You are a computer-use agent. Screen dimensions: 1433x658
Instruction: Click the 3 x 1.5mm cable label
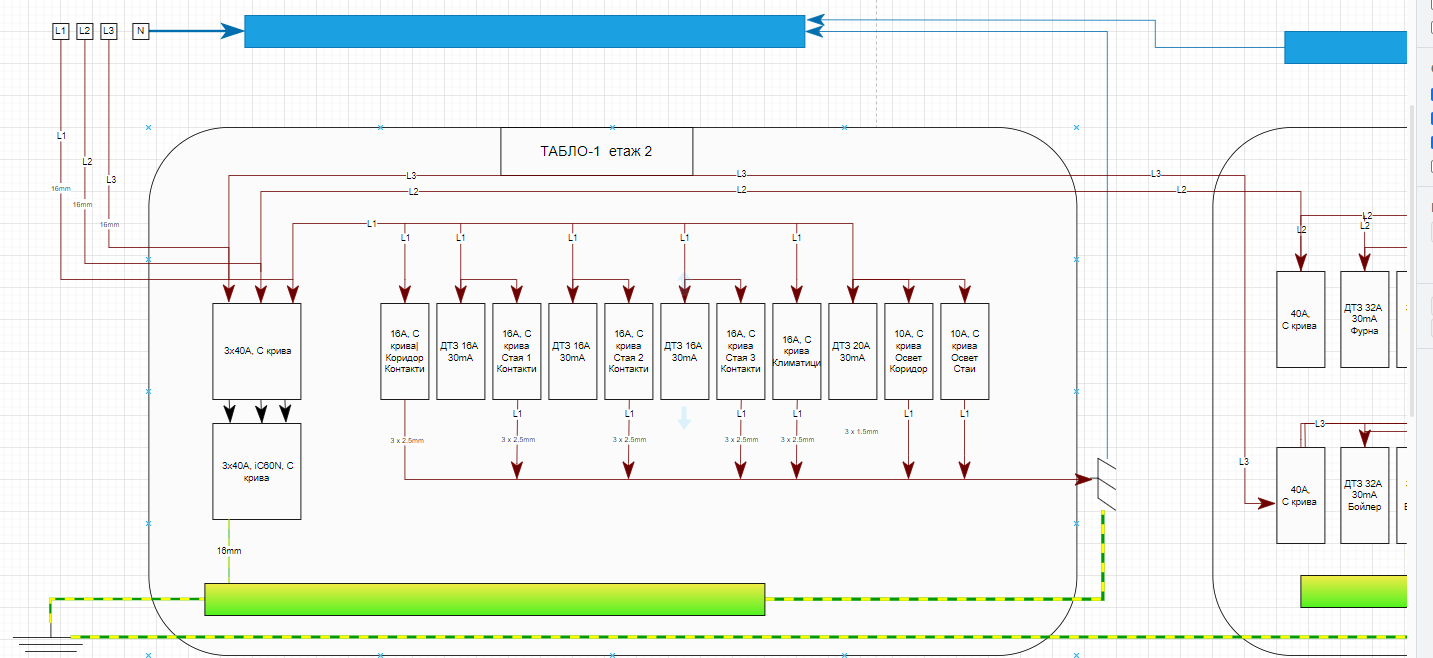(860, 432)
